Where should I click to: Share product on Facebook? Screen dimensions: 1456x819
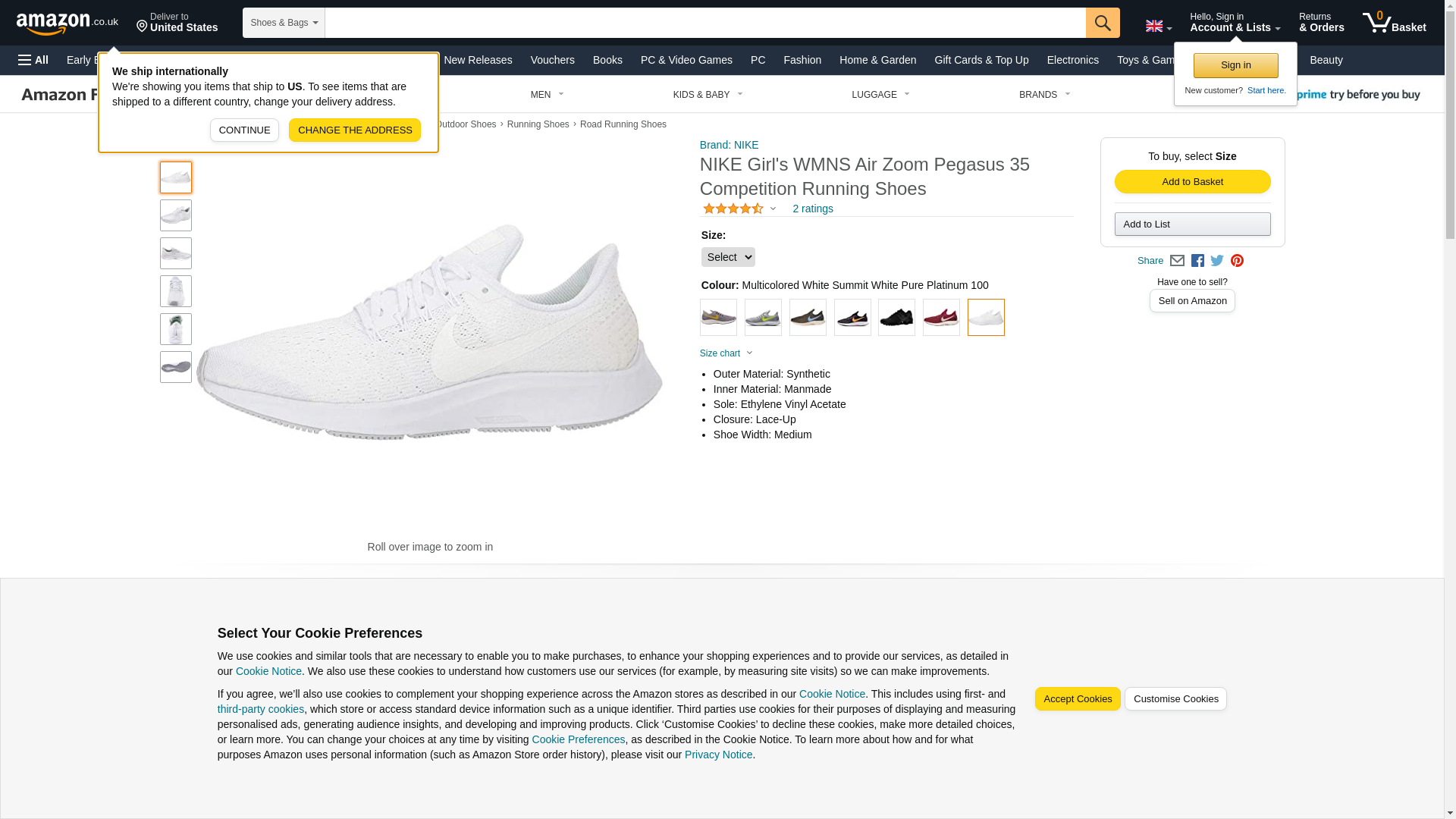click(1197, 261)
